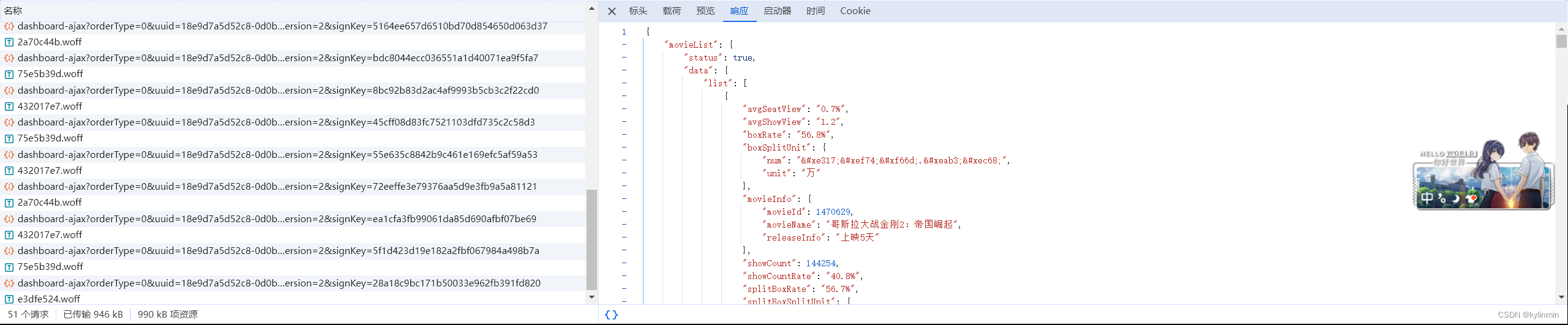Click request list scroll-down arrow

[591, 297]
